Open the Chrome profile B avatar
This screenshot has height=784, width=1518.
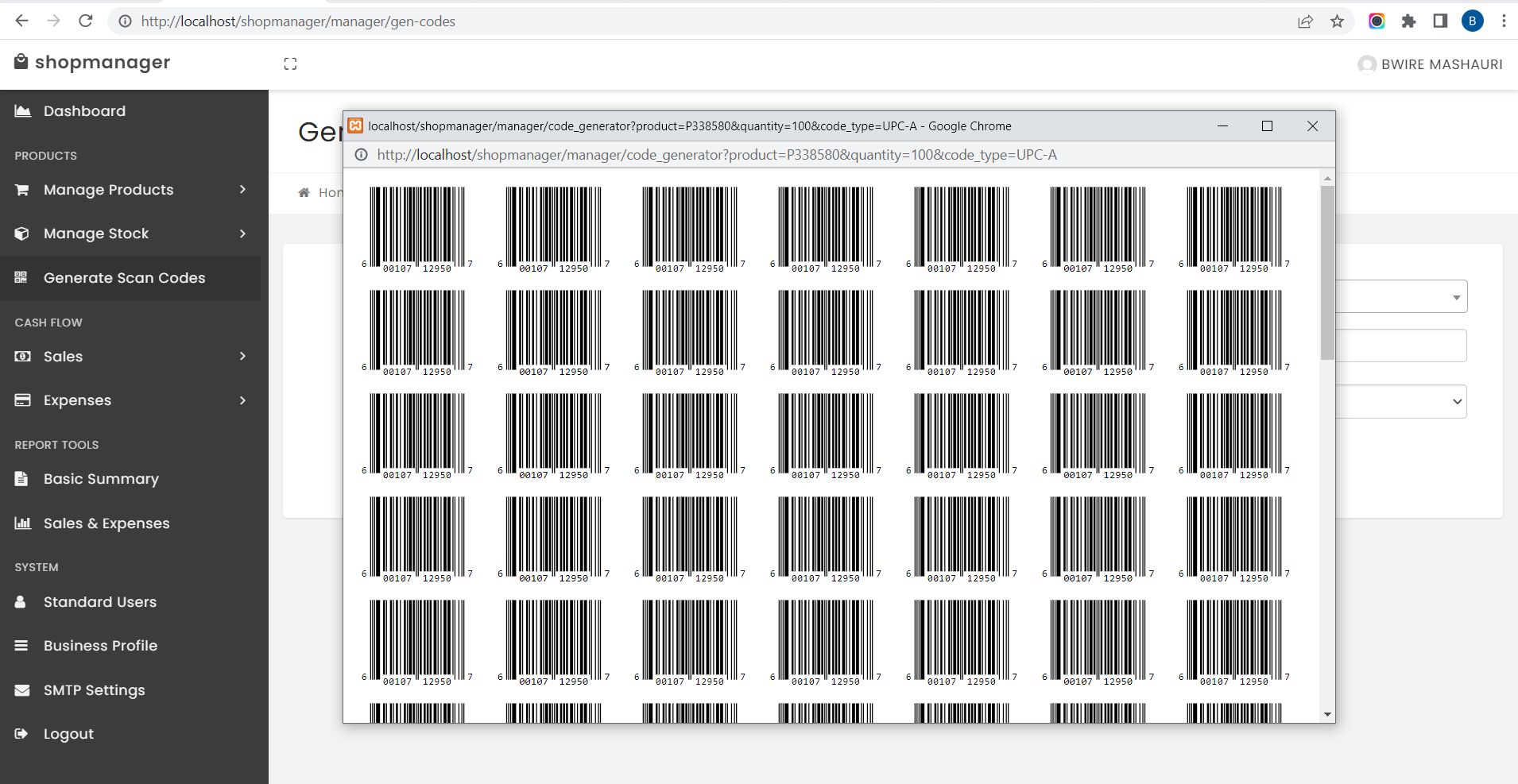tap(1472, 21)
